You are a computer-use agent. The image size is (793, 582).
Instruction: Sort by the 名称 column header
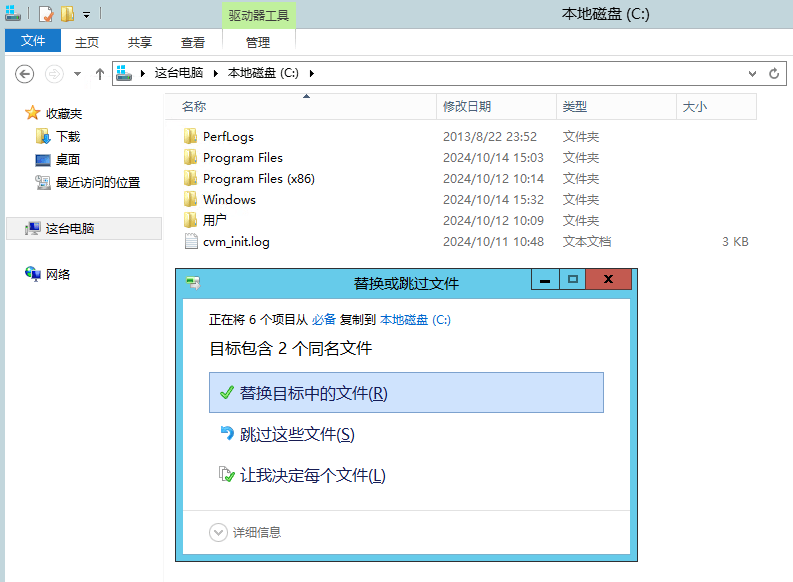point(300,107)
